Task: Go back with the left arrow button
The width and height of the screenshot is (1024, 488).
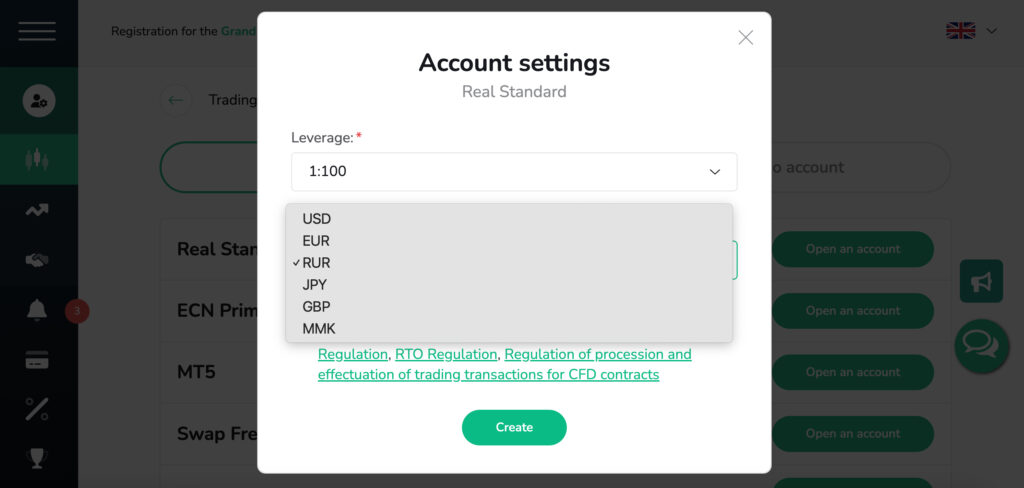Action: pos(176,100)
